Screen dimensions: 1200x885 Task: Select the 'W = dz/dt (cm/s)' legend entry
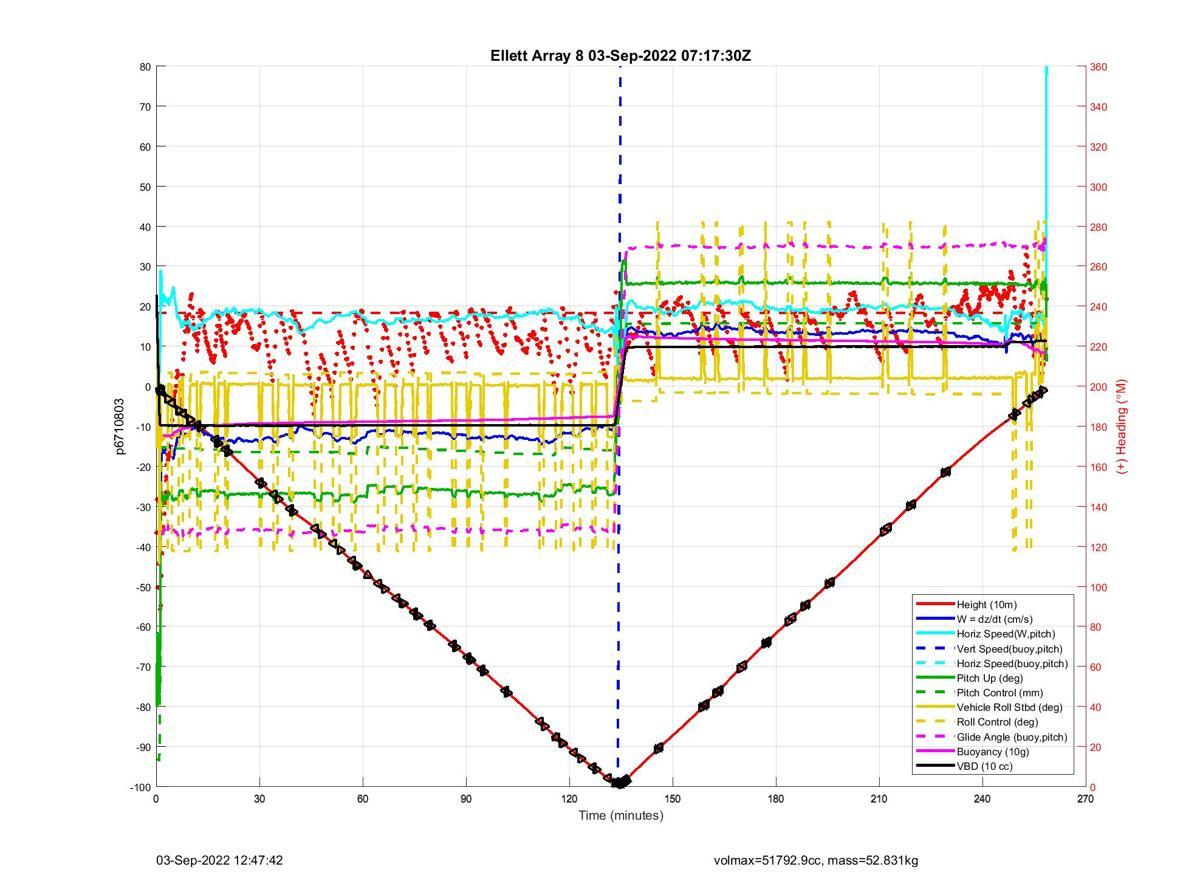click(x=995, y=619)
